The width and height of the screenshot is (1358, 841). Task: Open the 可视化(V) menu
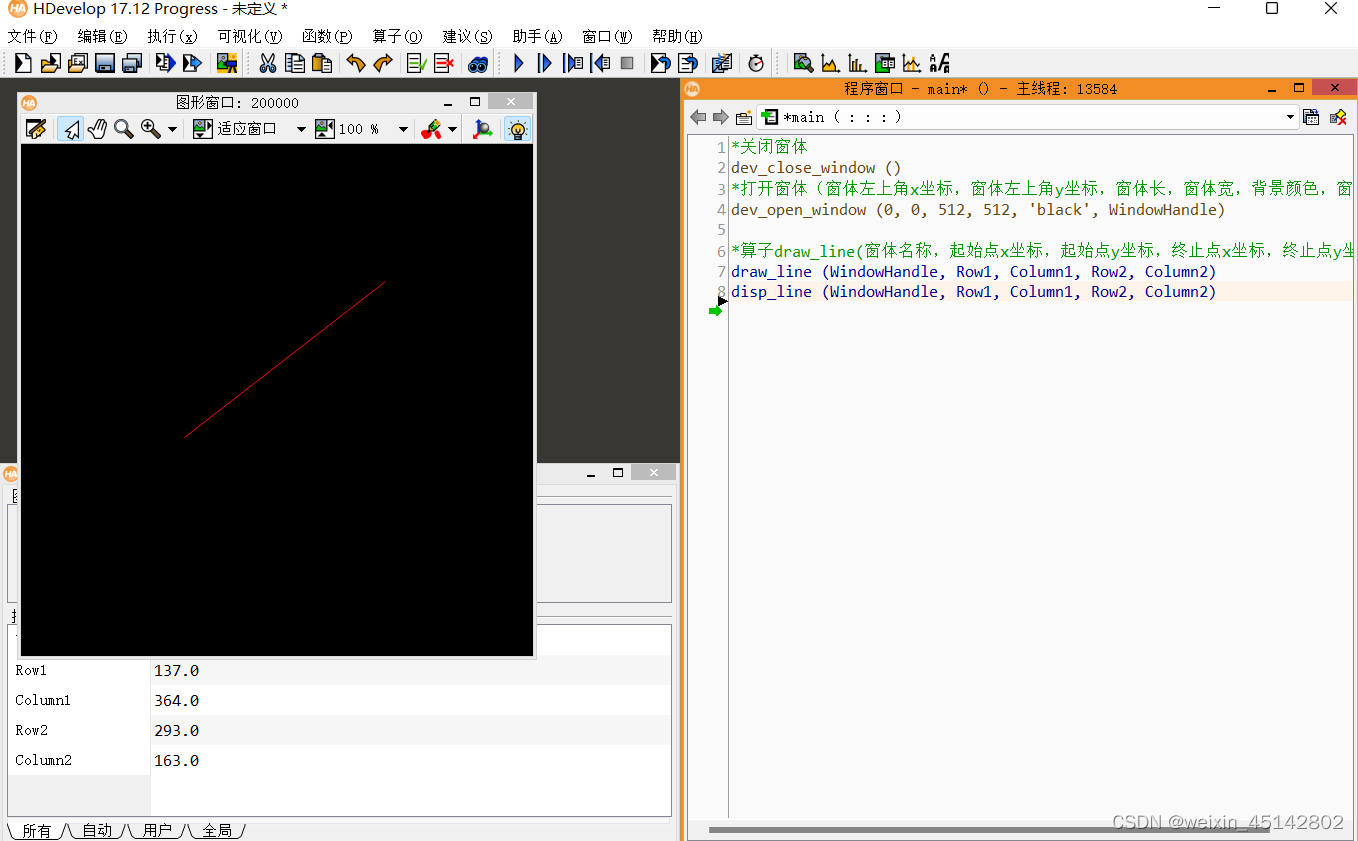(x=250, y=36)
